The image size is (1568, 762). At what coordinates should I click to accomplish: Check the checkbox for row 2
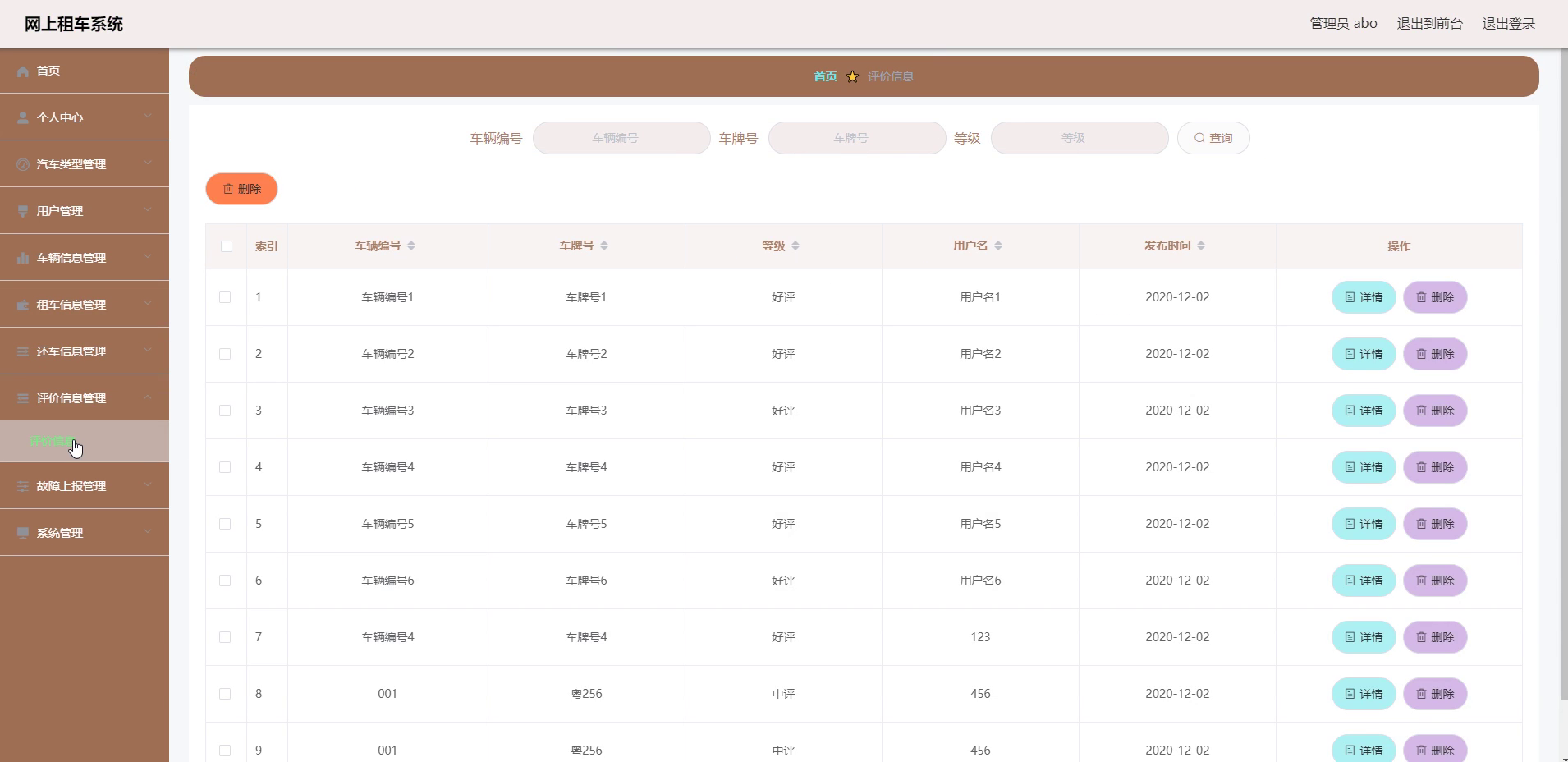pyautogui.click(x=225, y=354)
